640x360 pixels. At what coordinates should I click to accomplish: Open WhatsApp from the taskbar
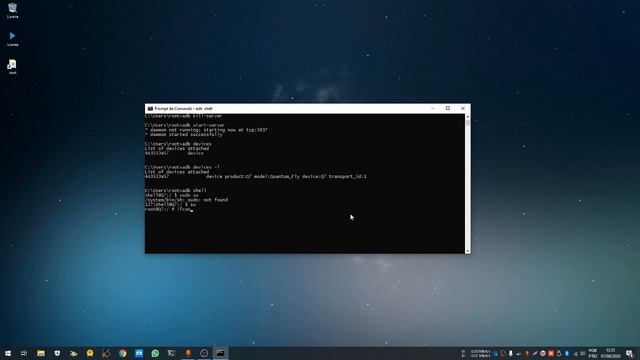pyautogui.click(x=155, y=353)
